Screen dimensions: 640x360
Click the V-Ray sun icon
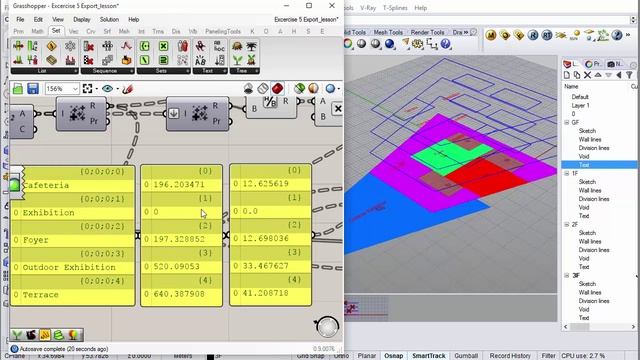click(x=575, y=35)
